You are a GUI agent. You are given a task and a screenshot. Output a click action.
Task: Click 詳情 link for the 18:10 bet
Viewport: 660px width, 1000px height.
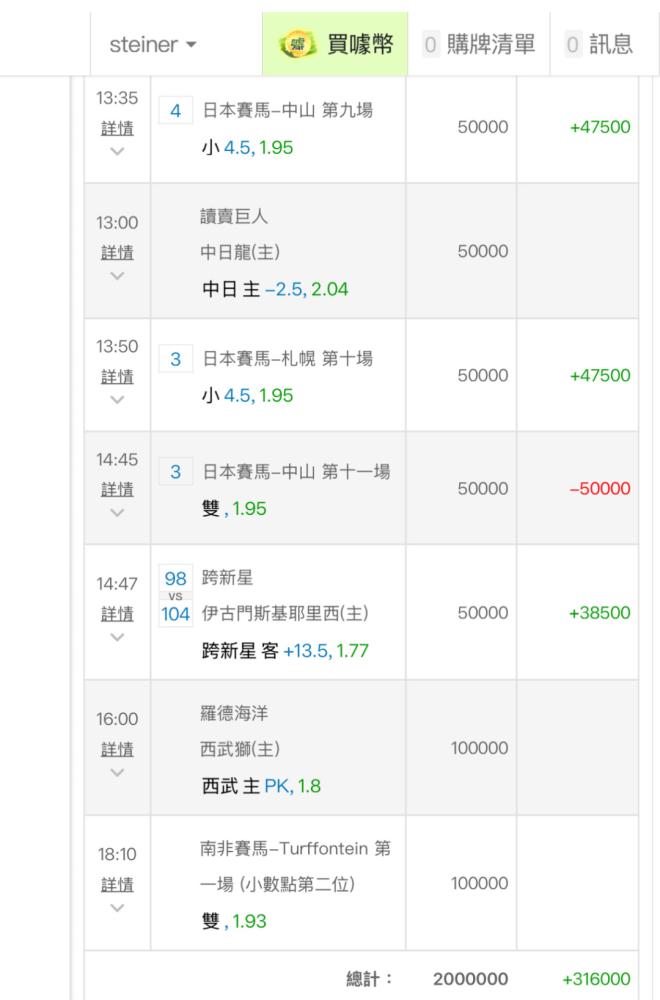pyautogui.click(x=117, y=885)
